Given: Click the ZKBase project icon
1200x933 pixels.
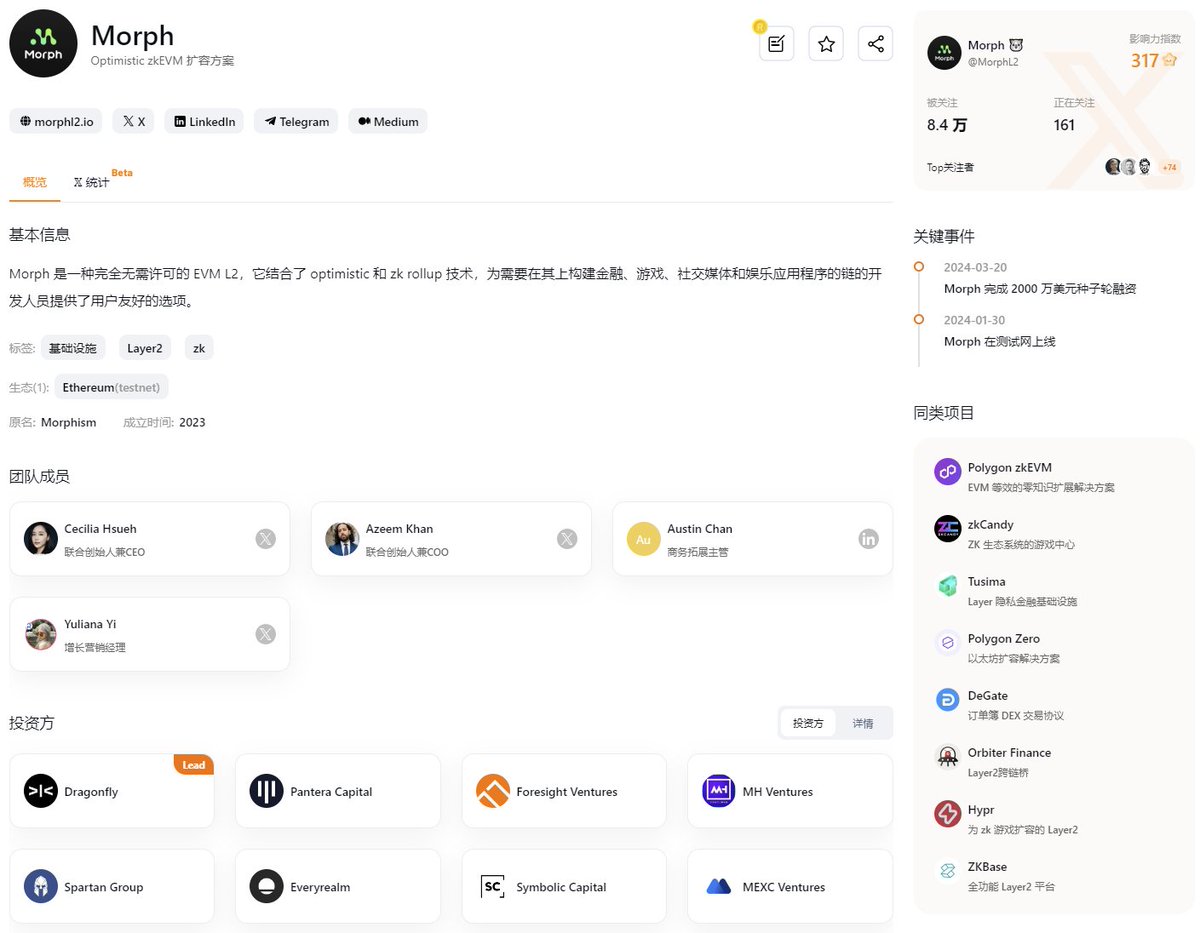Looking at the screenshot, I should (x=947, y=871).
